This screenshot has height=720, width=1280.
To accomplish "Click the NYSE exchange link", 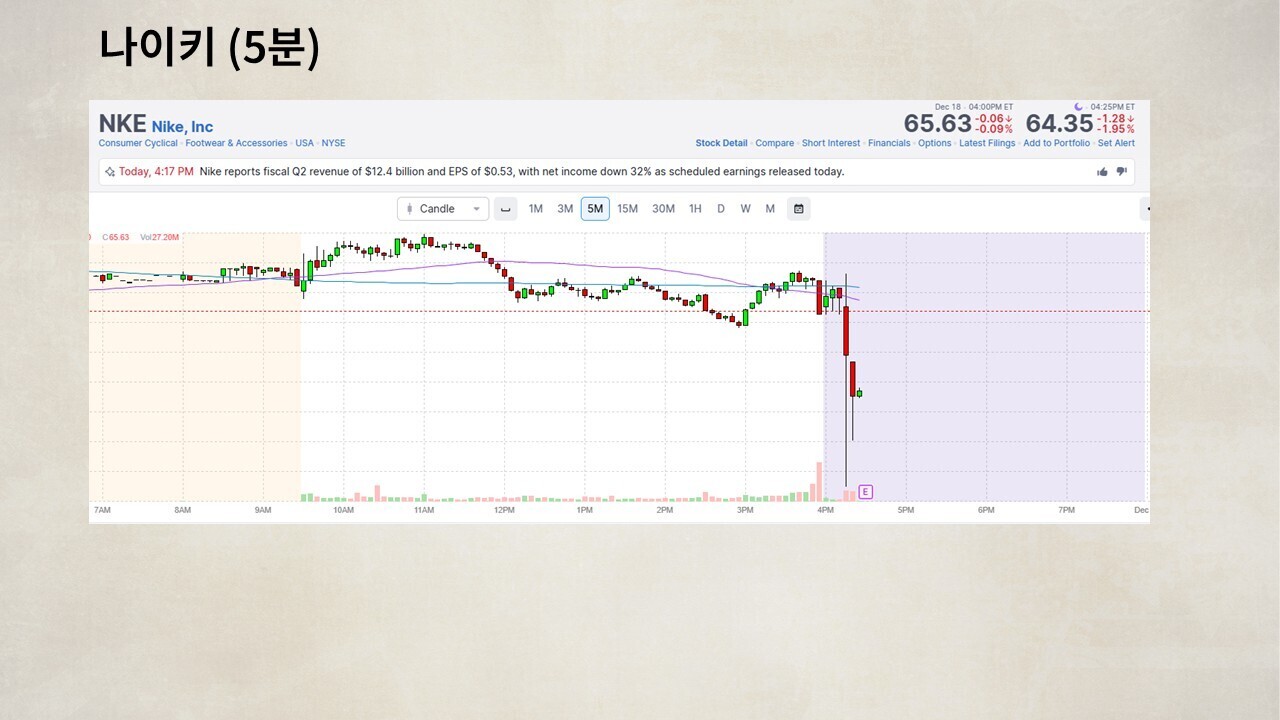I will (333, 143).
